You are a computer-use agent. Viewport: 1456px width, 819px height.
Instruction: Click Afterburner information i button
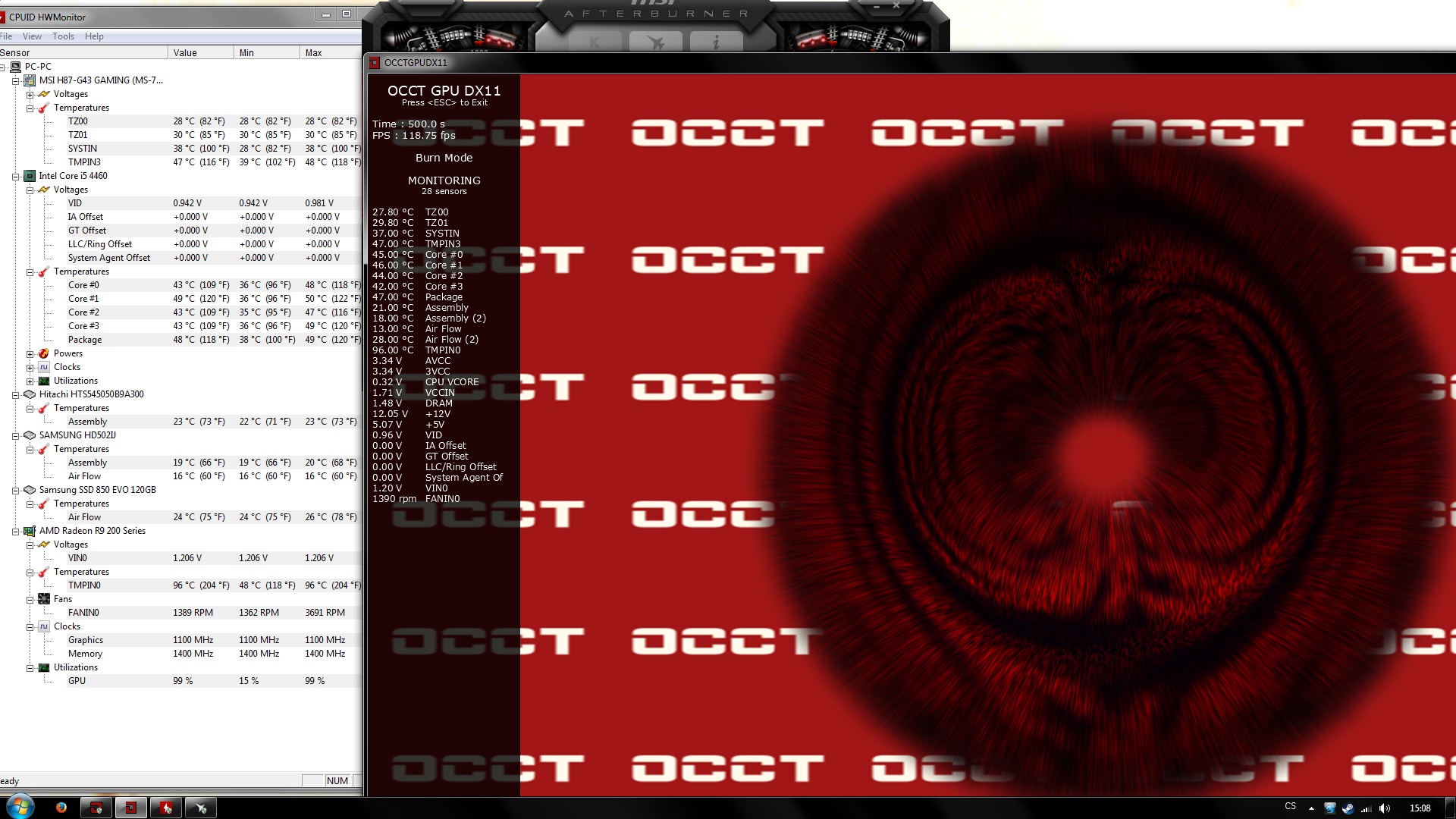pos(716,43)
